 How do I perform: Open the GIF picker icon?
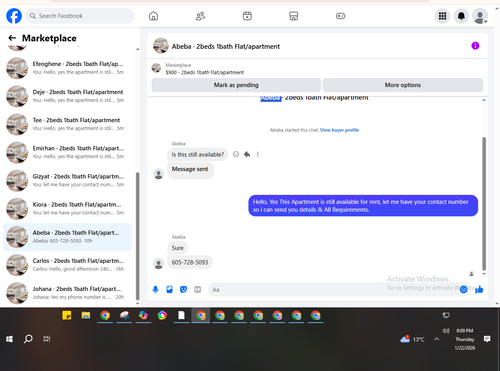(198, 289)
